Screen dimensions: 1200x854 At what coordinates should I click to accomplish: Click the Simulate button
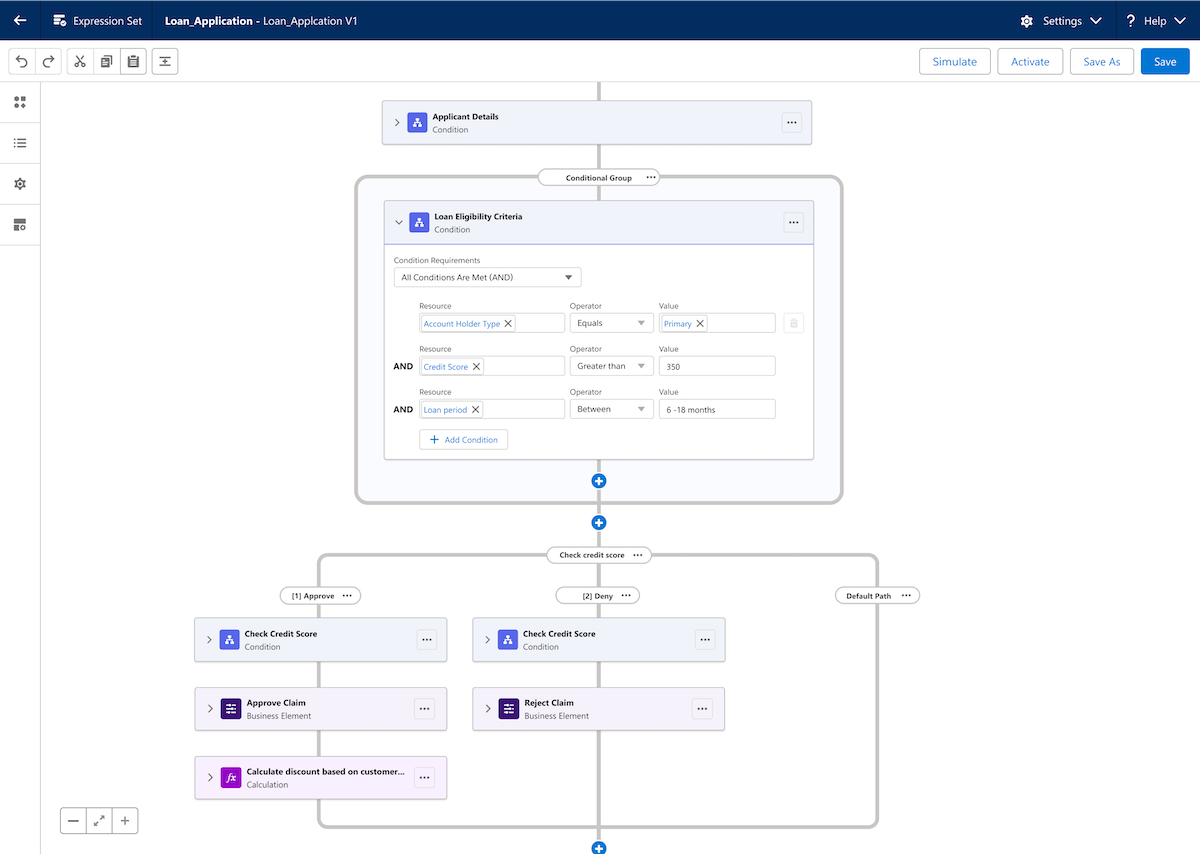954,61
